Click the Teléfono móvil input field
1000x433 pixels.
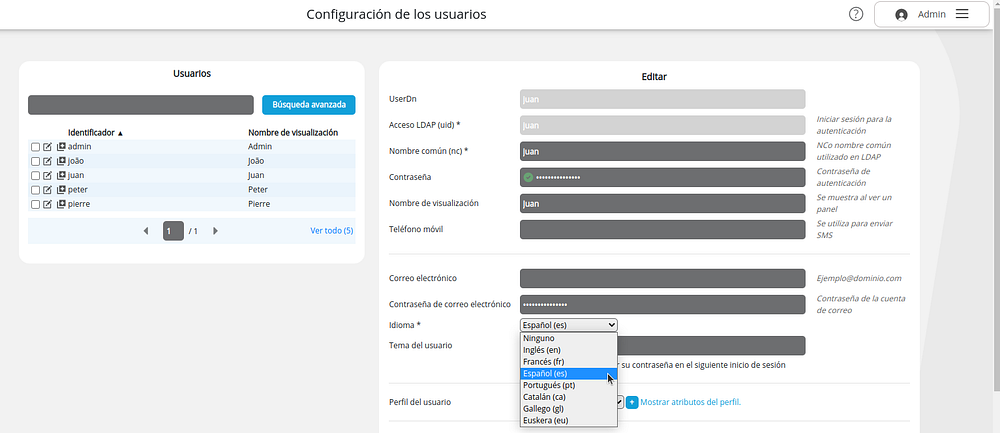663,230
